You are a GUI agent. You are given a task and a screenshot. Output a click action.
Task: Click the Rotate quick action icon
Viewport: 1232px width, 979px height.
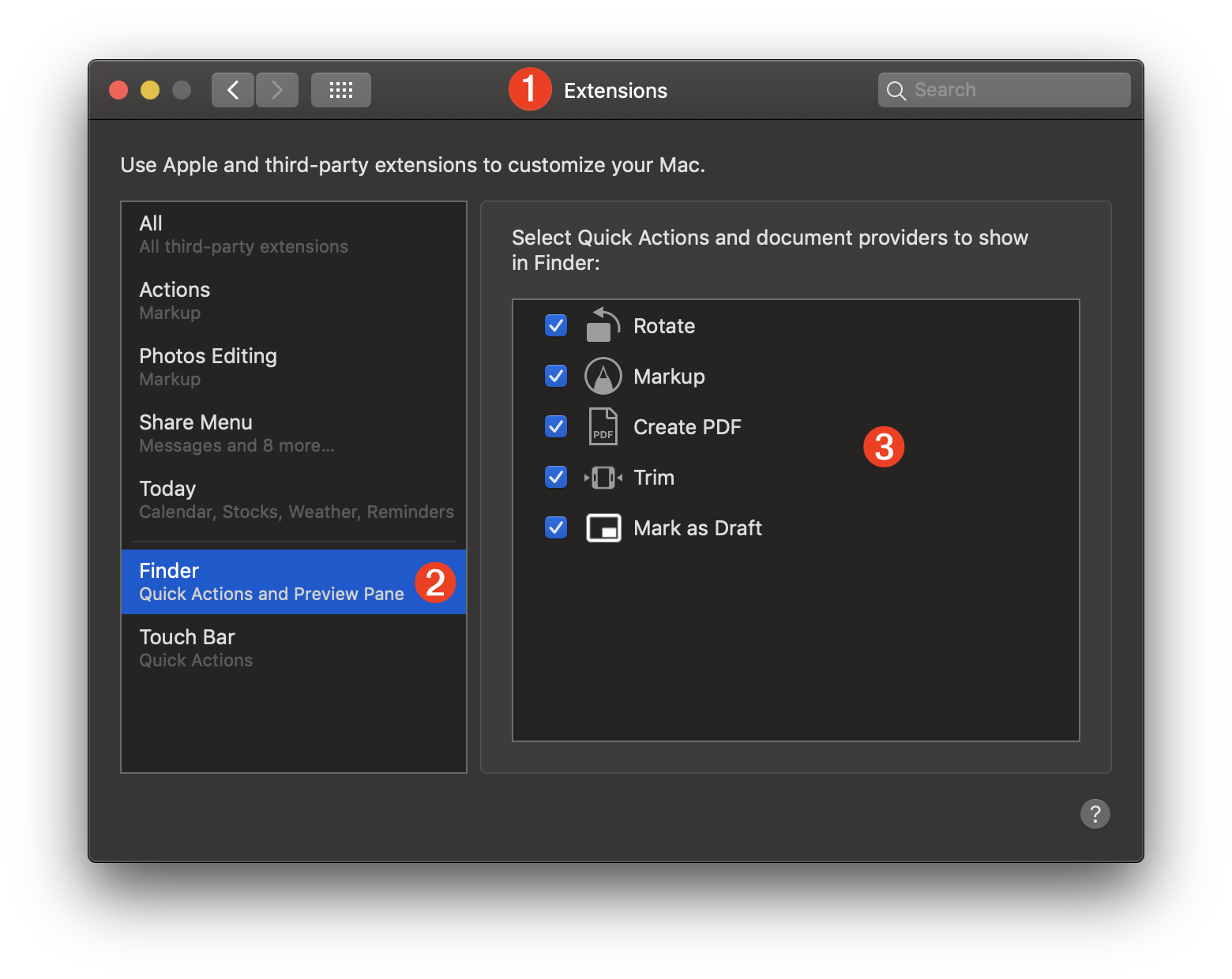(x=603, y=325)
